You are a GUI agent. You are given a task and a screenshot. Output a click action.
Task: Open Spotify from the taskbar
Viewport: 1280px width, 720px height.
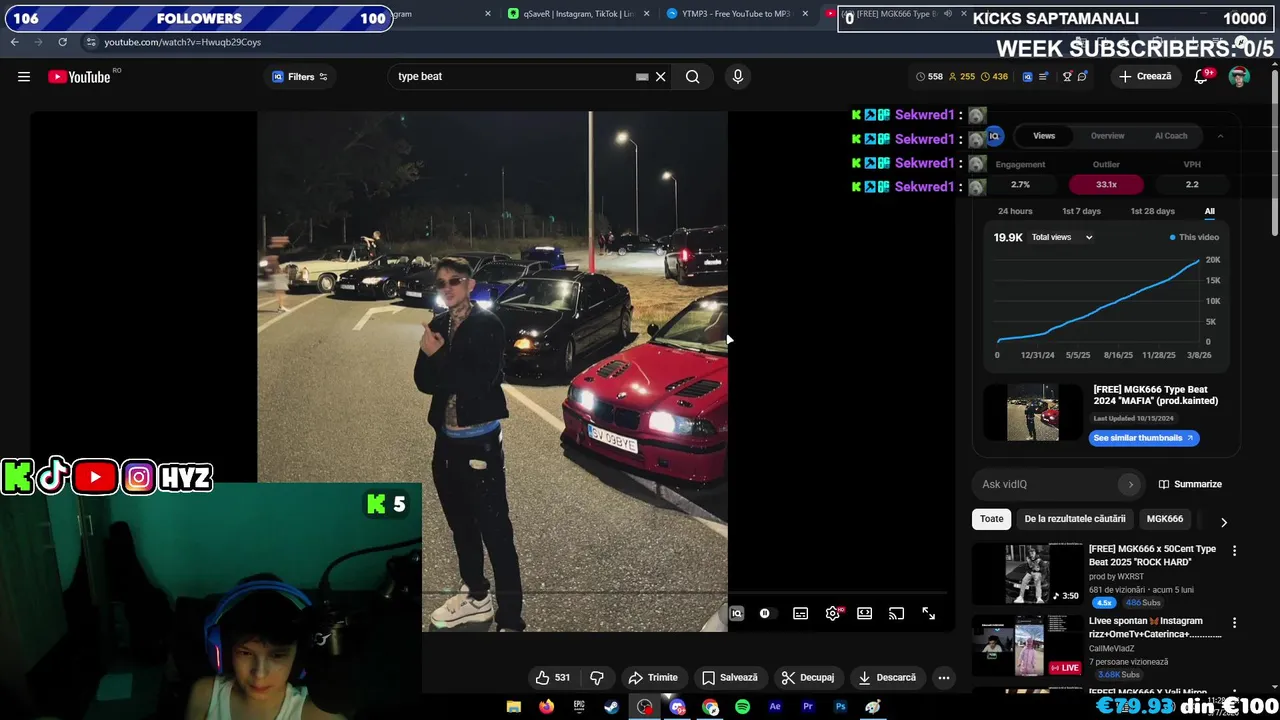coord(742,707)
